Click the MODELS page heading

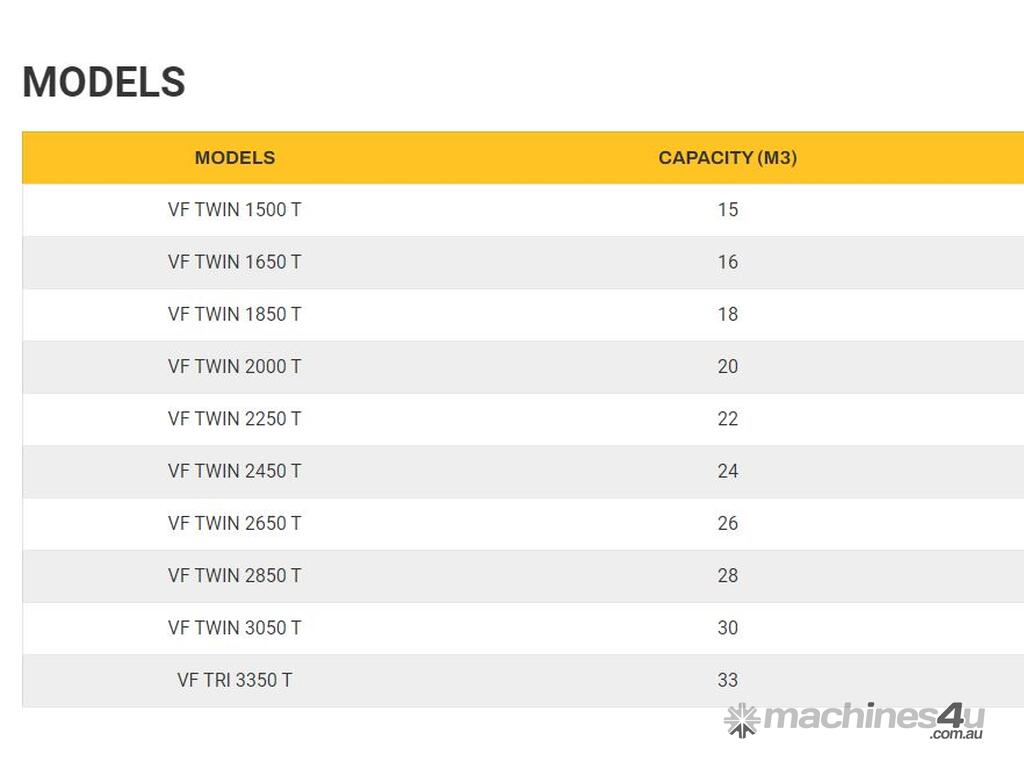[x=104, y=82]
